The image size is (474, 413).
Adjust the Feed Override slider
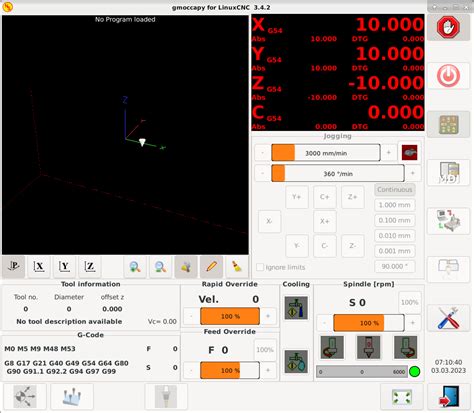[230, 370]
